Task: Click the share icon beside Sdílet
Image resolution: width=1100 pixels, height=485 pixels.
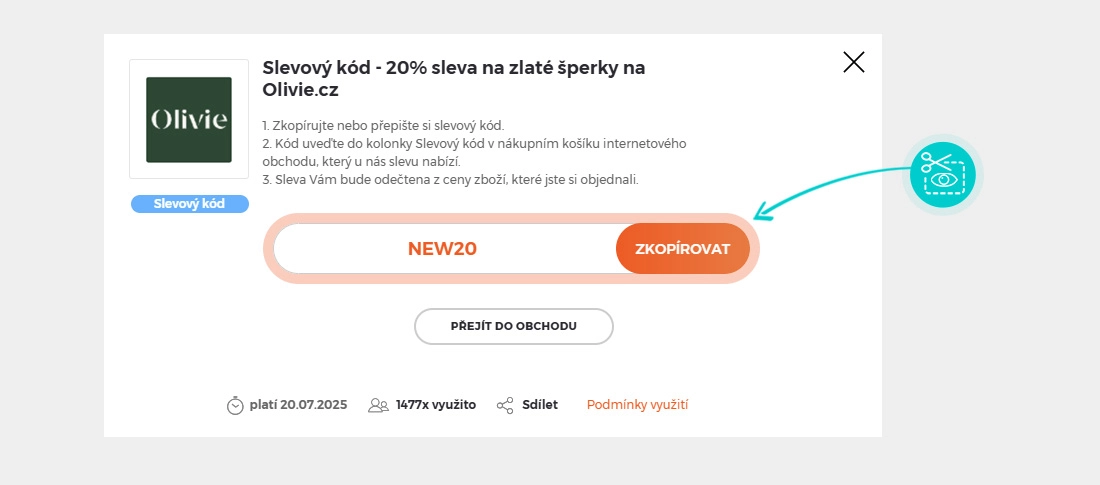Action: coord(505,405)
